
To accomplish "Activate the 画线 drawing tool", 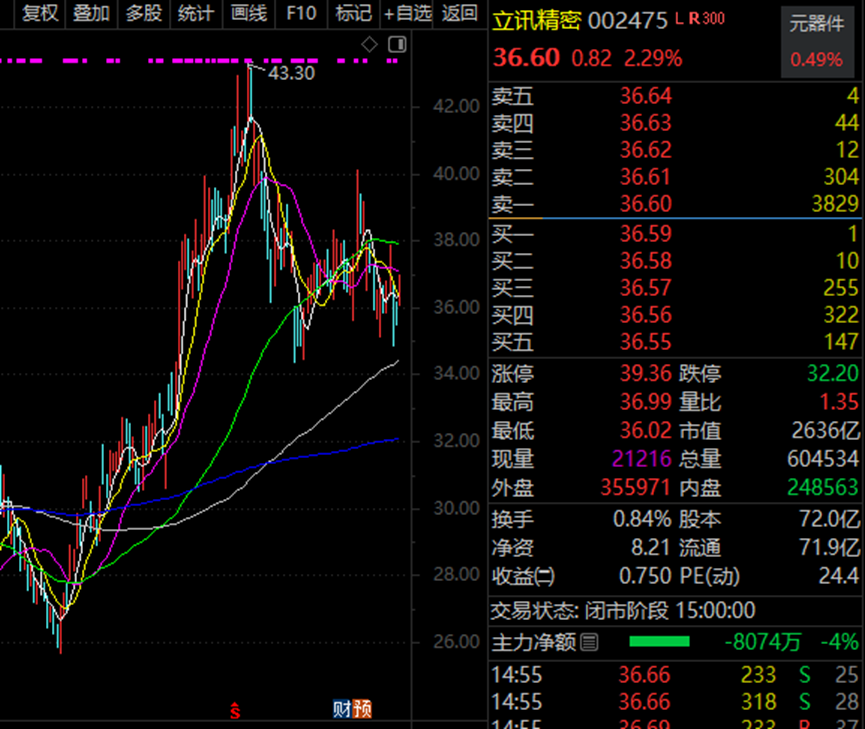I will point(248,13).
